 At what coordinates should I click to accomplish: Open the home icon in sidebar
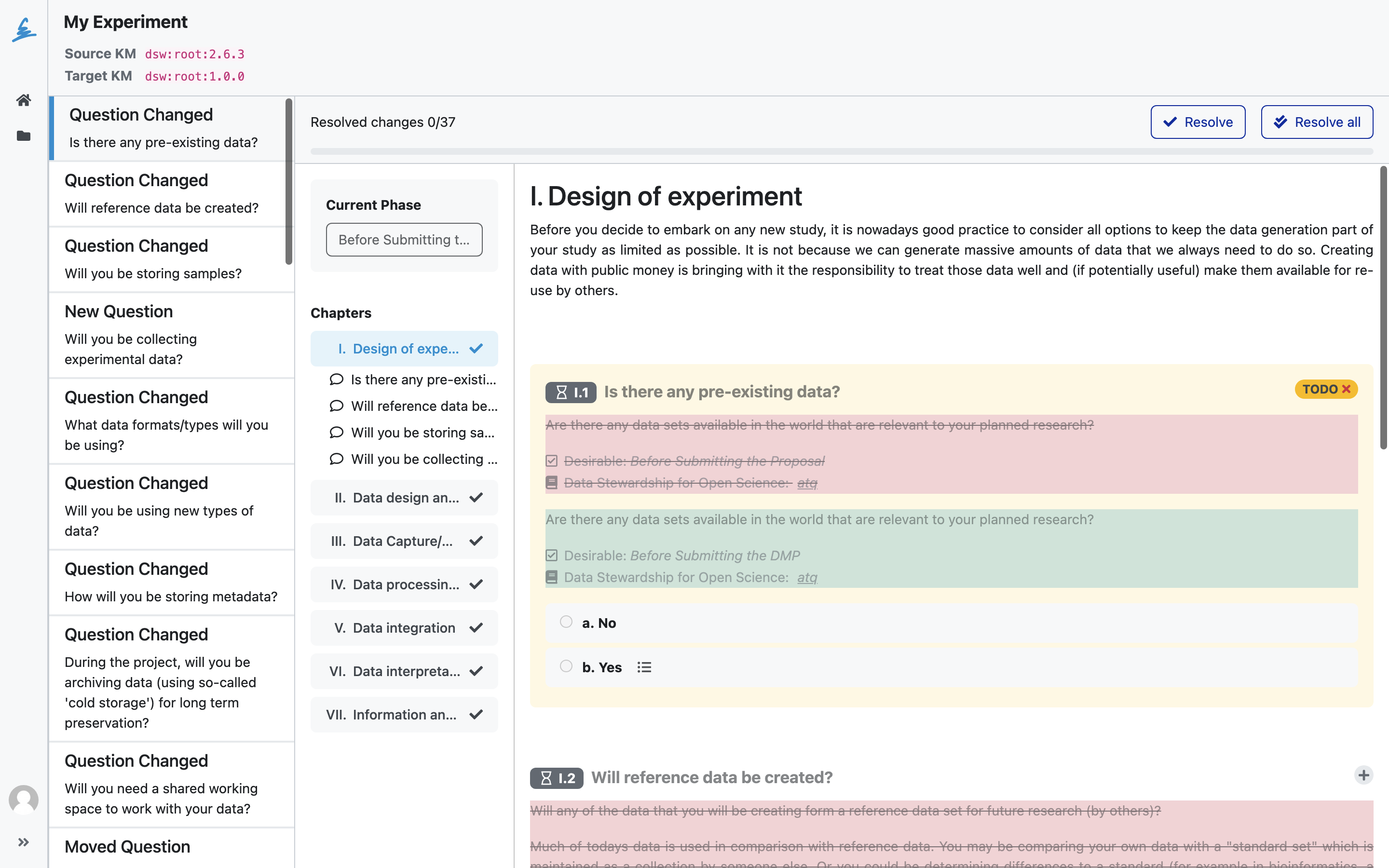point(24,100)
